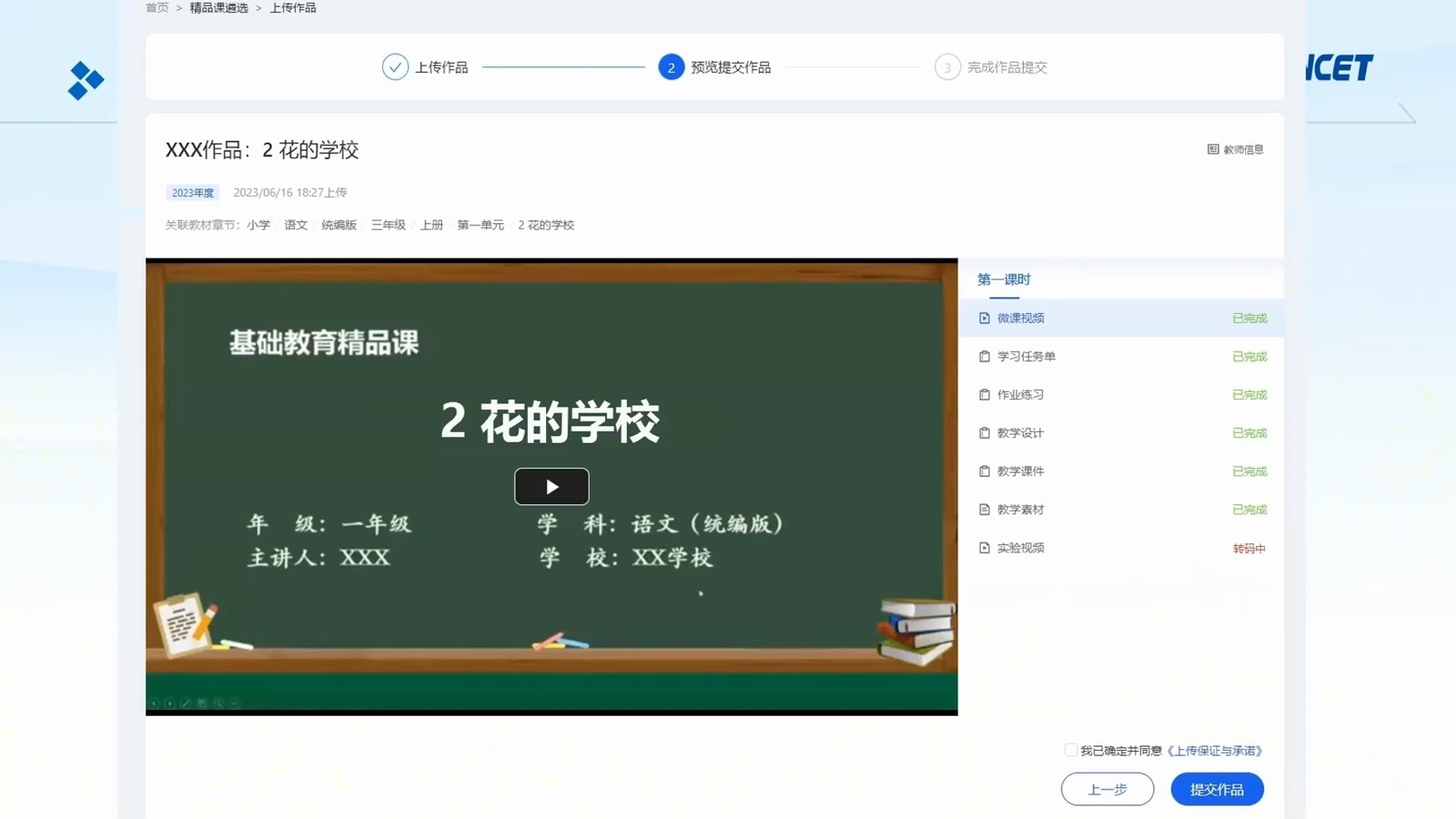Click the 提交作品 button
This screenshot has width=1456, height=819.
1217,789
